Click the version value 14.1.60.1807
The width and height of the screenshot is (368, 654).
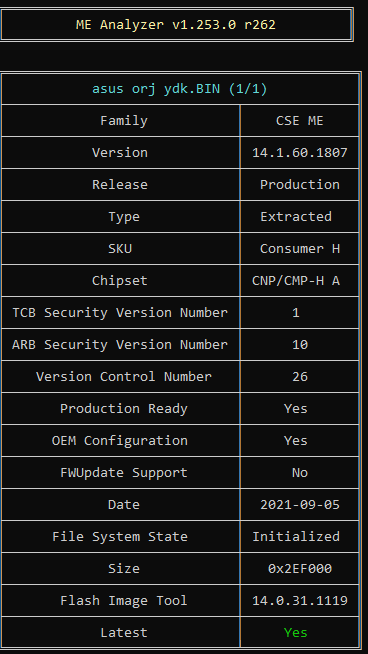[x=300, y=153]
